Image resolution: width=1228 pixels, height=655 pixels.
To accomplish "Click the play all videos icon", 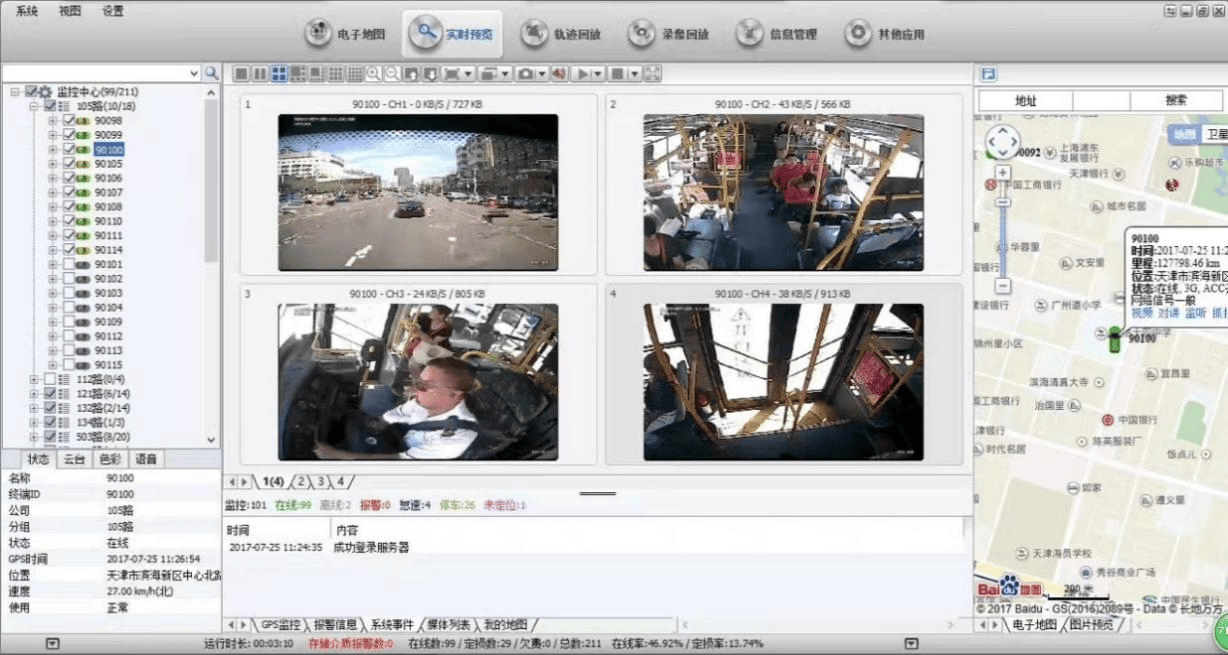I will [583, 74].
